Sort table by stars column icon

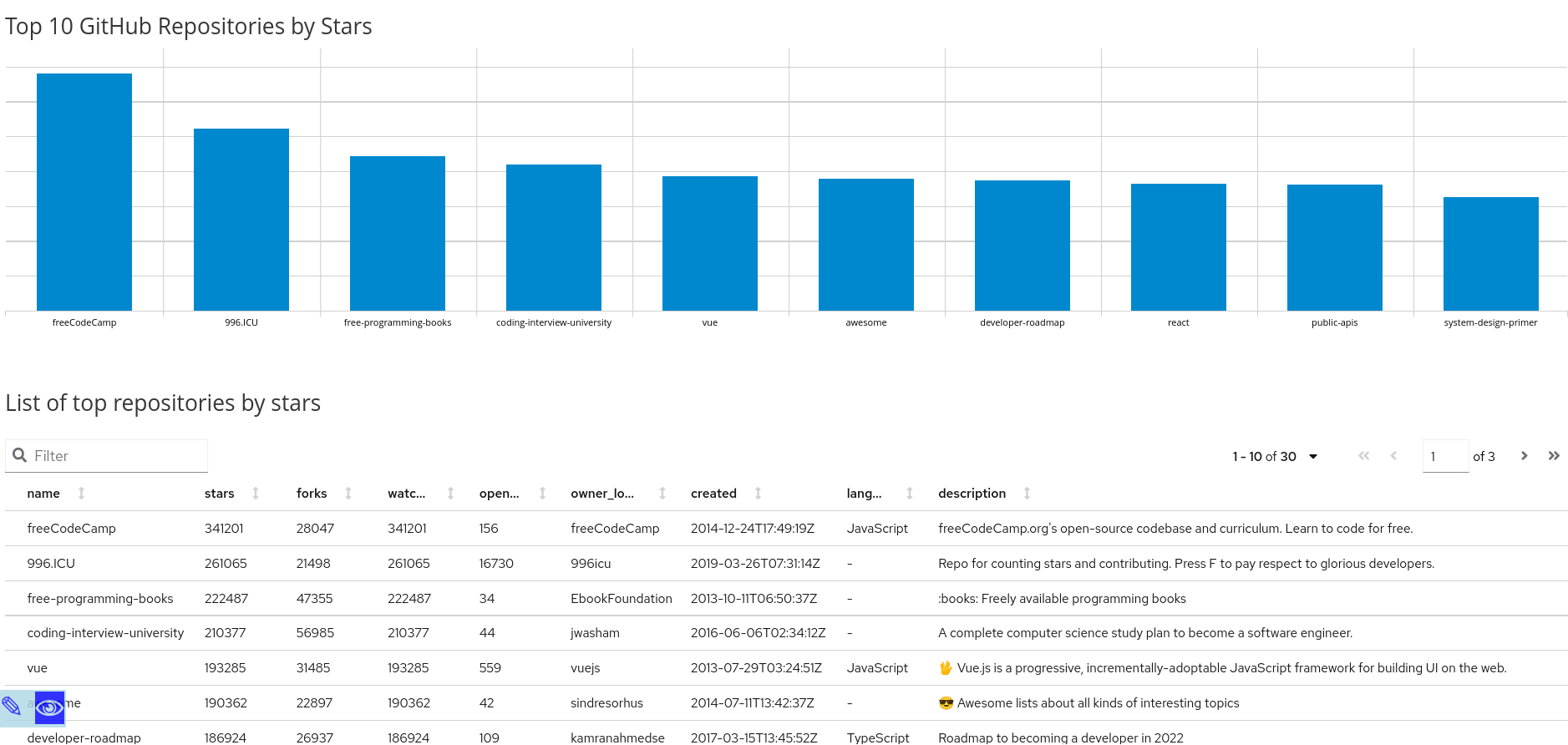256,494
